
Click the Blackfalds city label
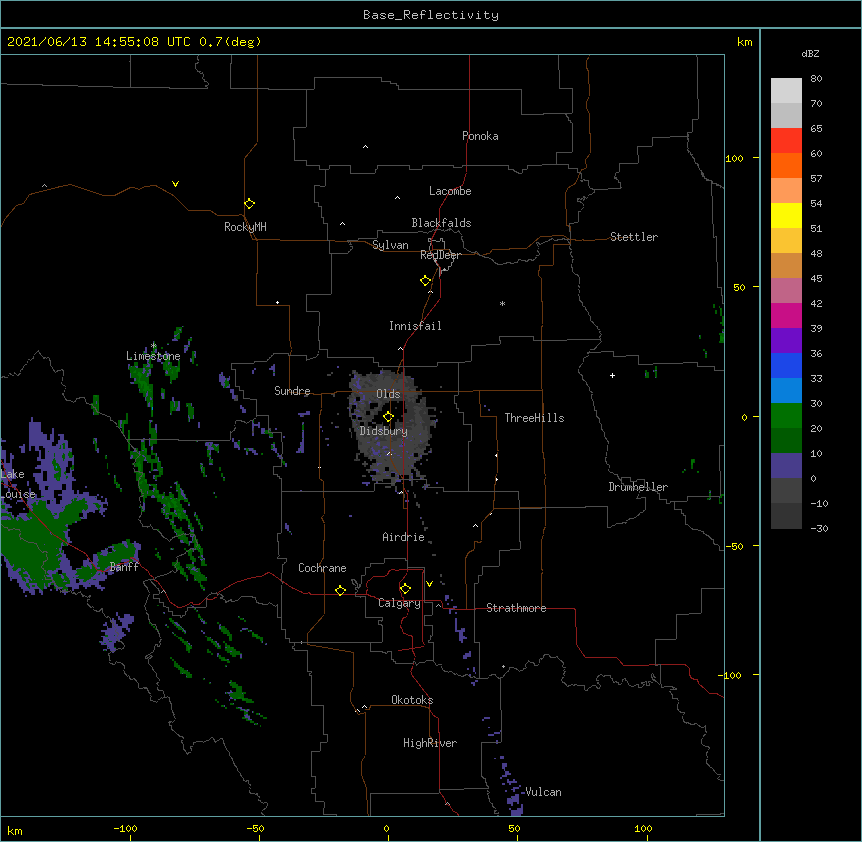441,223
